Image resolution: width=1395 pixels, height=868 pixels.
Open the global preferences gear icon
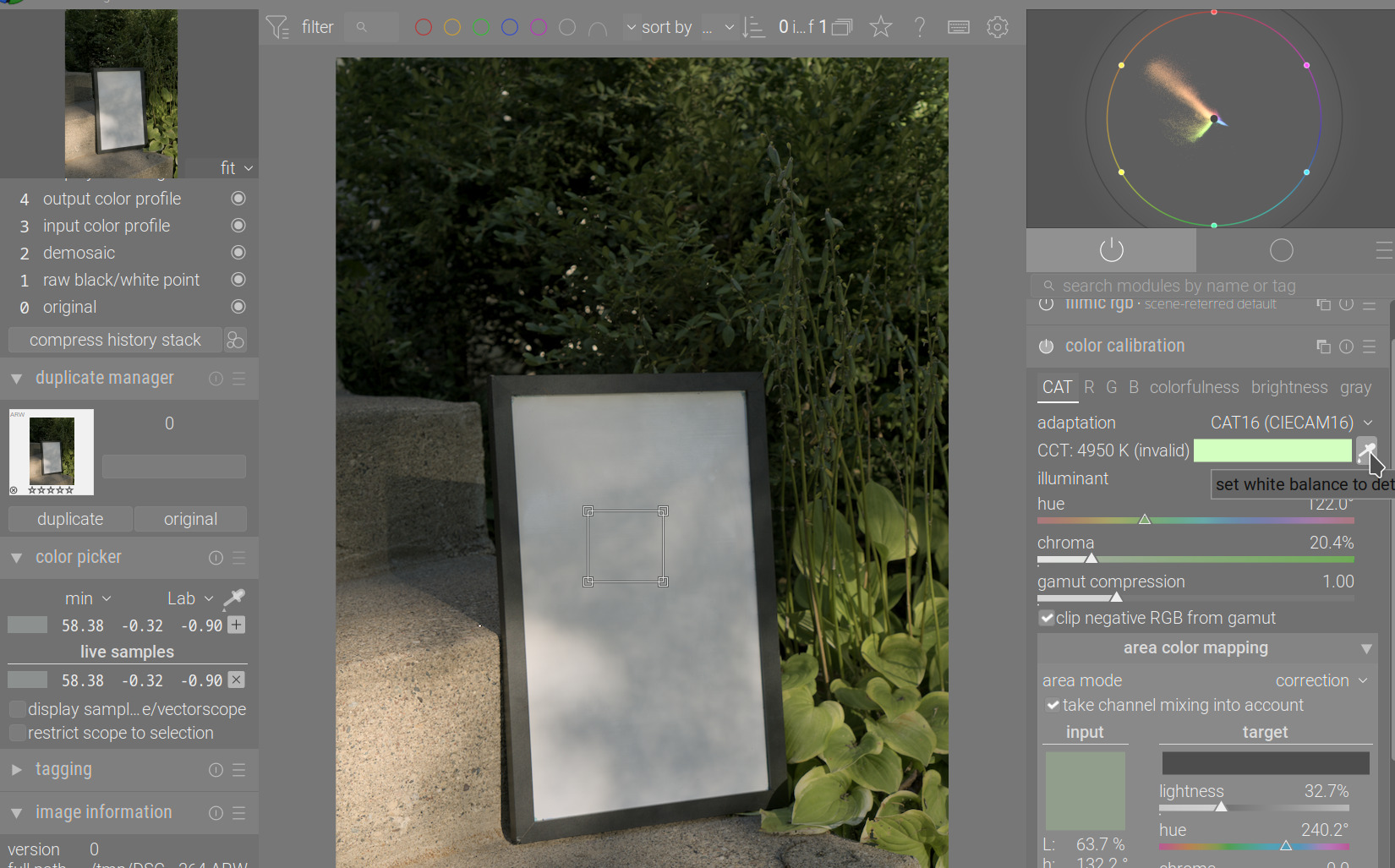[998, 27]
